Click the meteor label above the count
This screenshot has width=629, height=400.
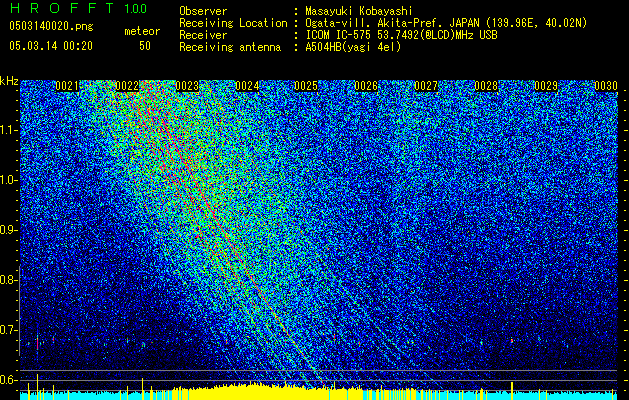(142, 31)
